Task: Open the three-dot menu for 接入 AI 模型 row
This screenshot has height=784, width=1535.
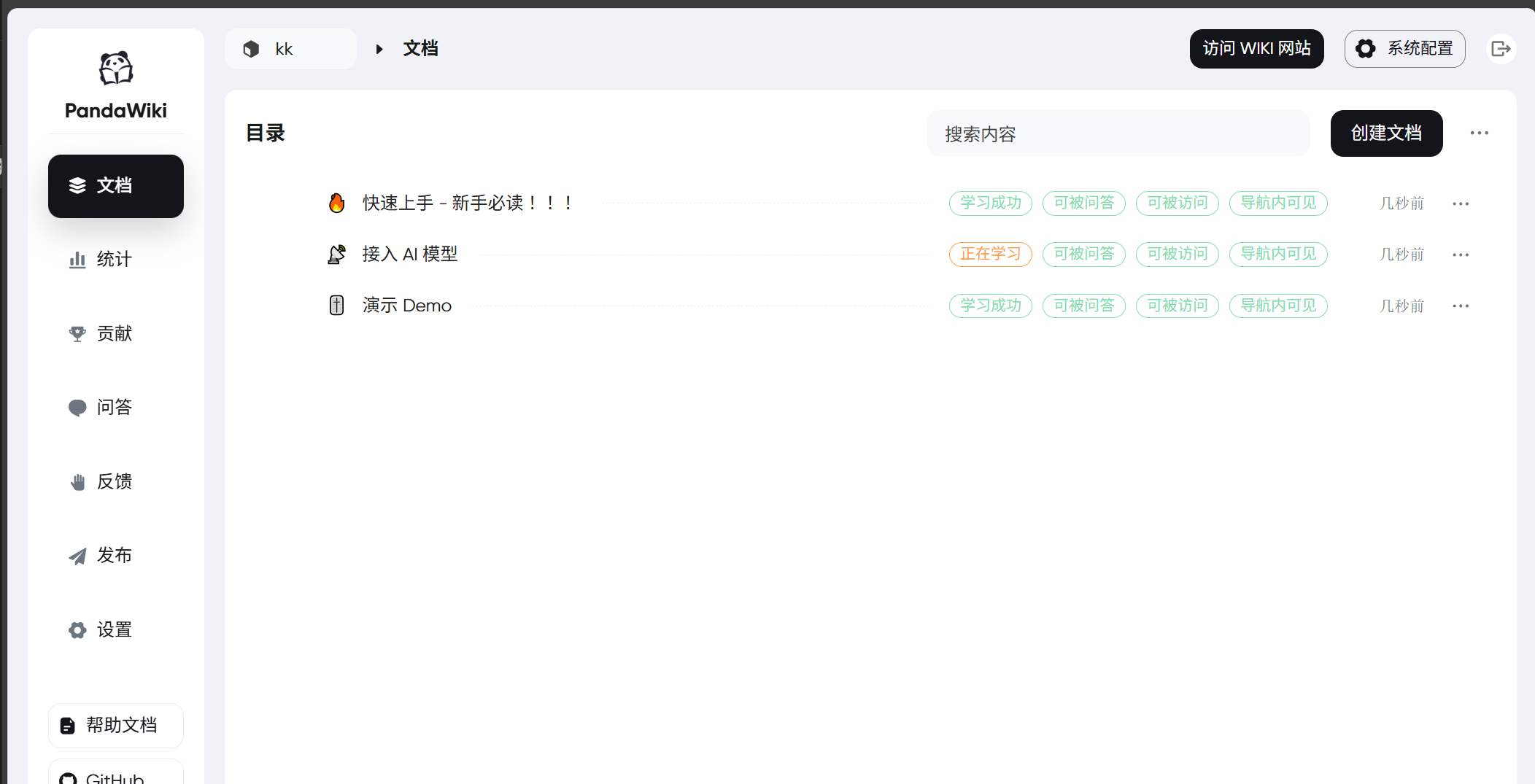Action: click(1461, 255)
